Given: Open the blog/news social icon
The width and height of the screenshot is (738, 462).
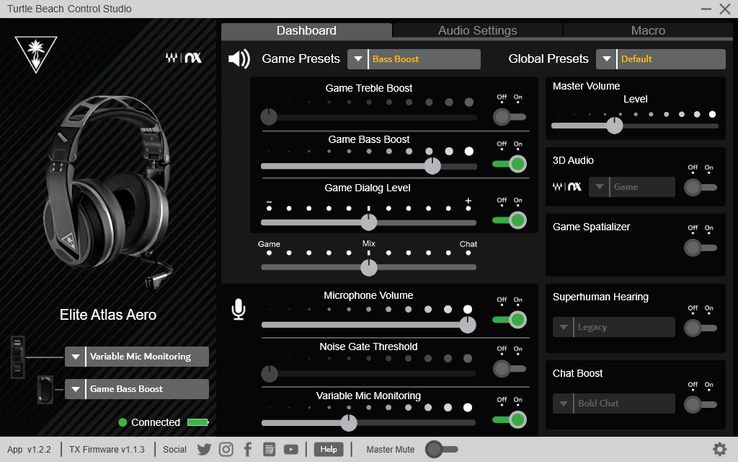Looking at the screenshot, I should [269, 450].
